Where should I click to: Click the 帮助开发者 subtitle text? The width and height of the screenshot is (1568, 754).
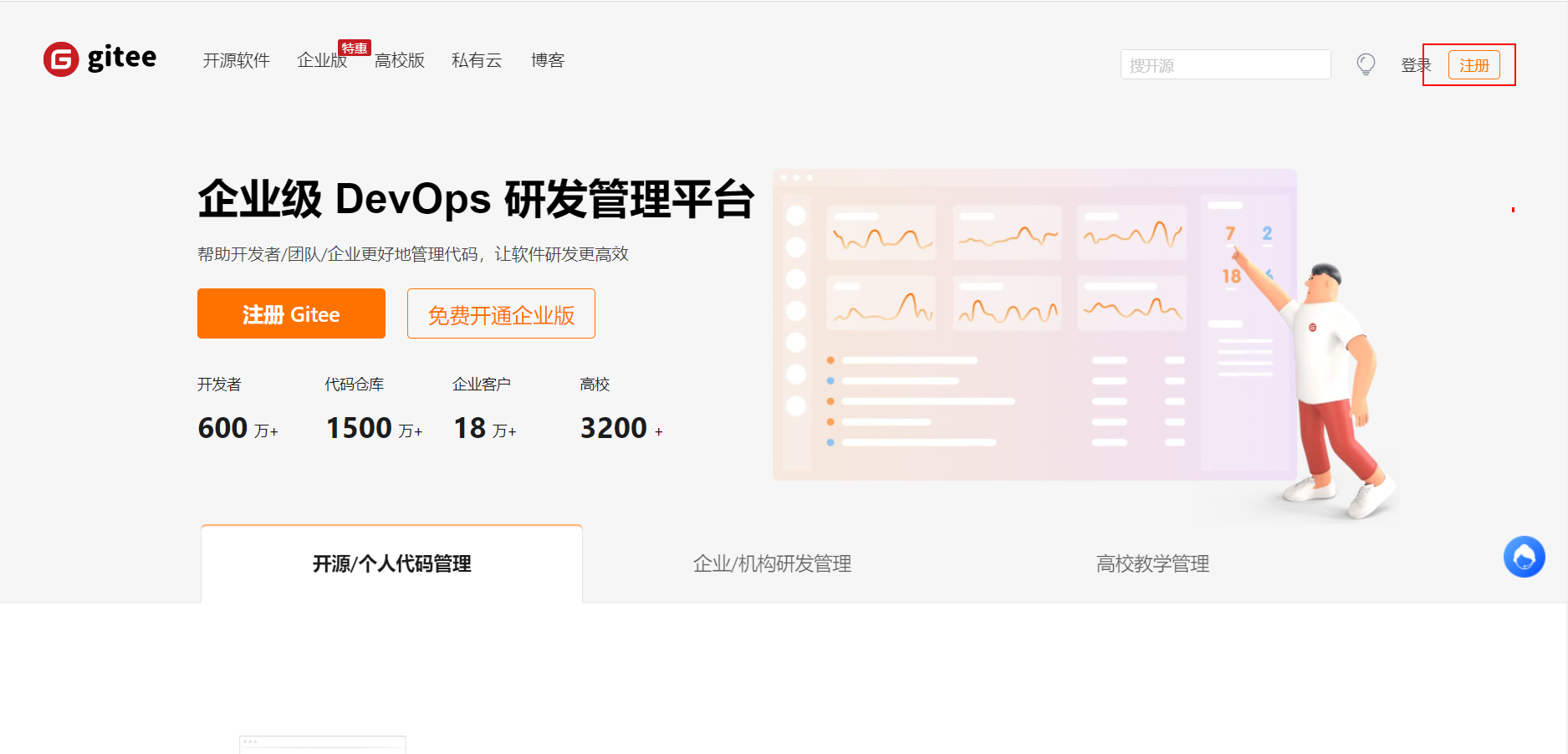[x=413, y=254]
